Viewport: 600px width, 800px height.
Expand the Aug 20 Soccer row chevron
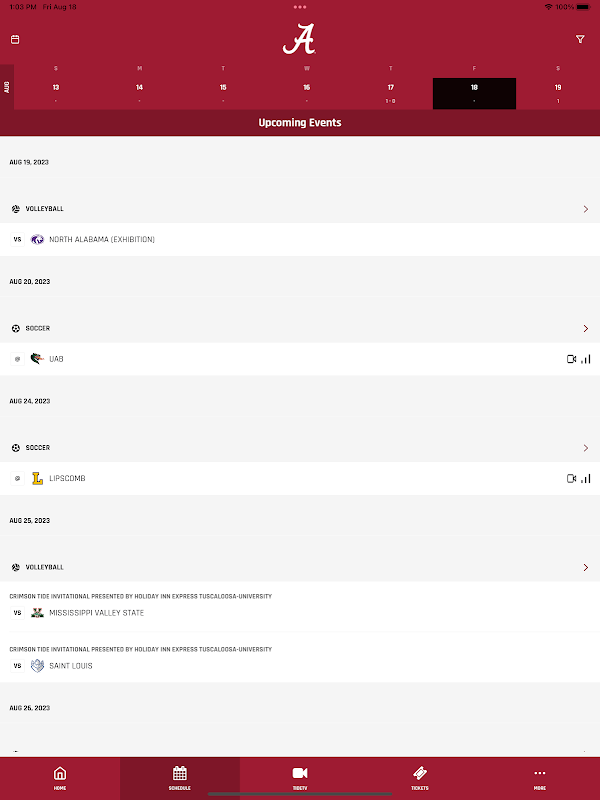[586, 329]
